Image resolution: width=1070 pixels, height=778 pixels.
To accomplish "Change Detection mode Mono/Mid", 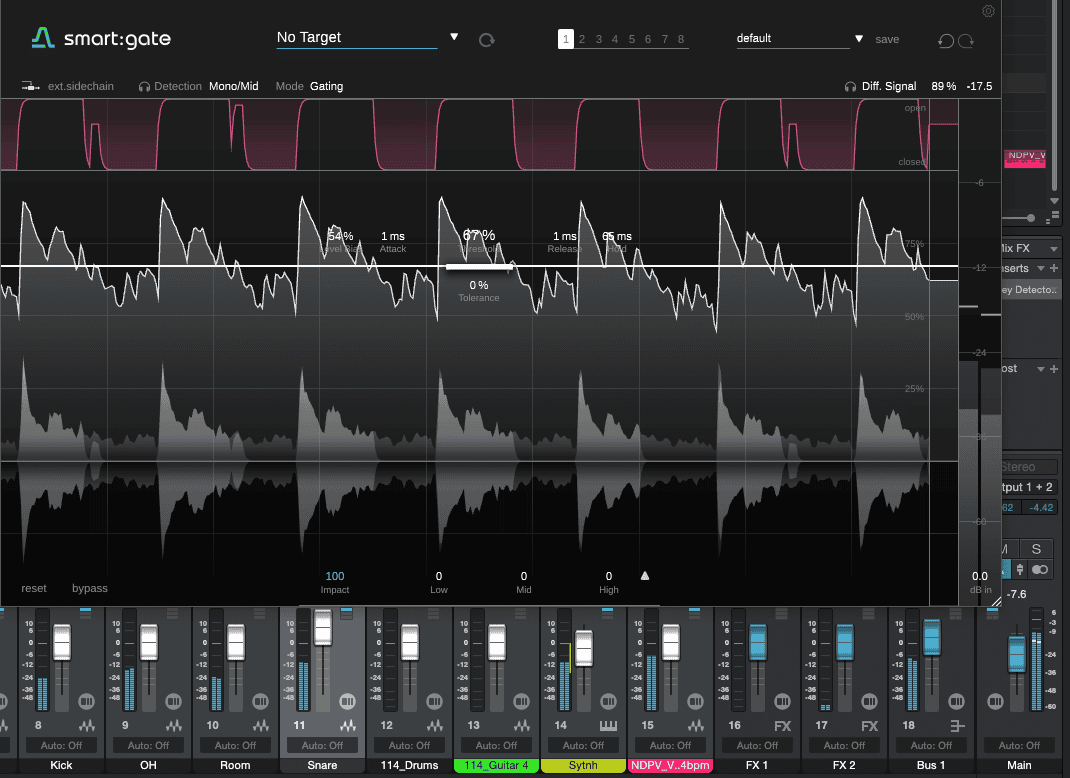I will 233,86.
